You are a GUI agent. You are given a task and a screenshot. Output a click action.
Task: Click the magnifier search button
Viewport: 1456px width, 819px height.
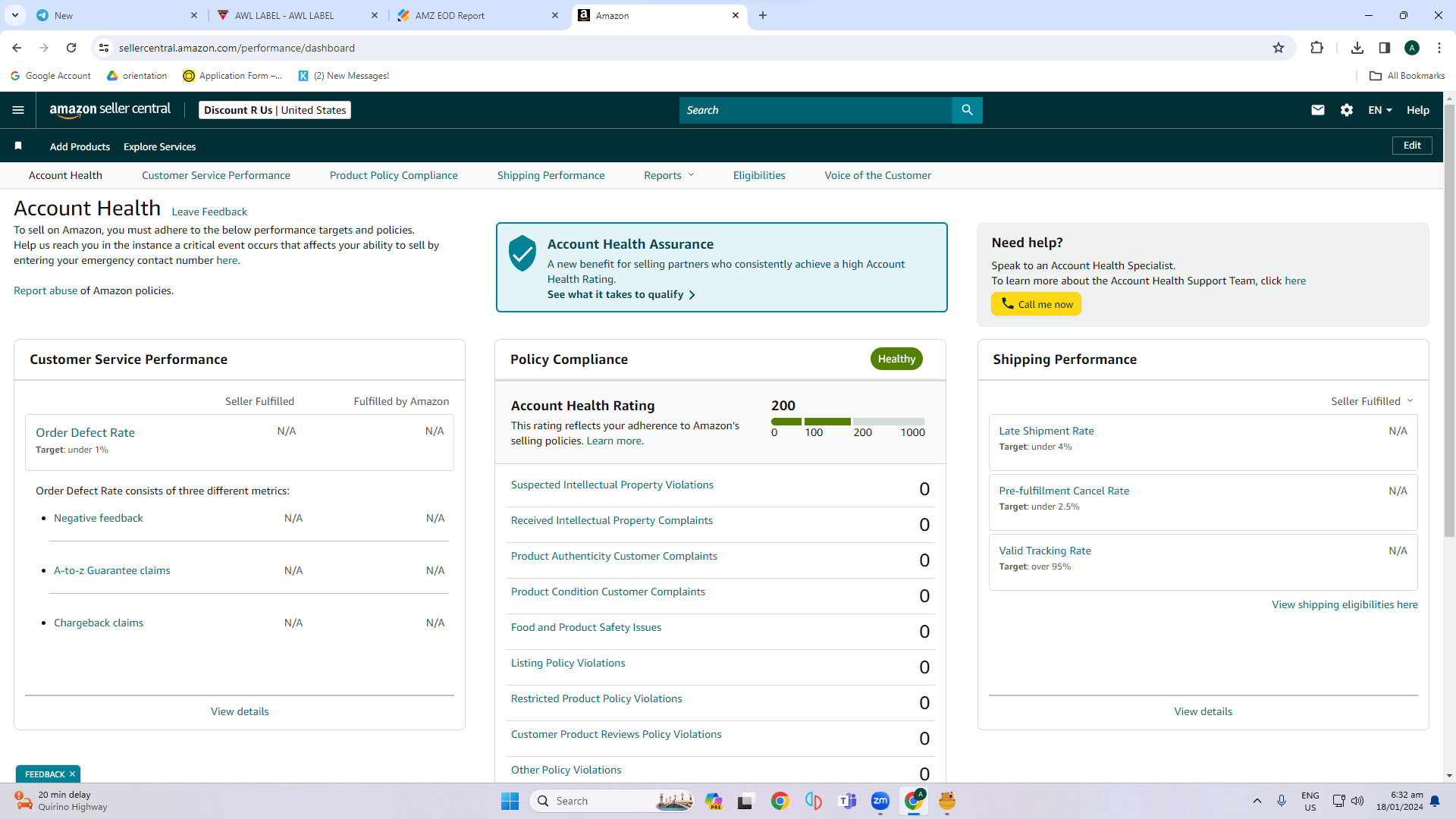point(967,110)
